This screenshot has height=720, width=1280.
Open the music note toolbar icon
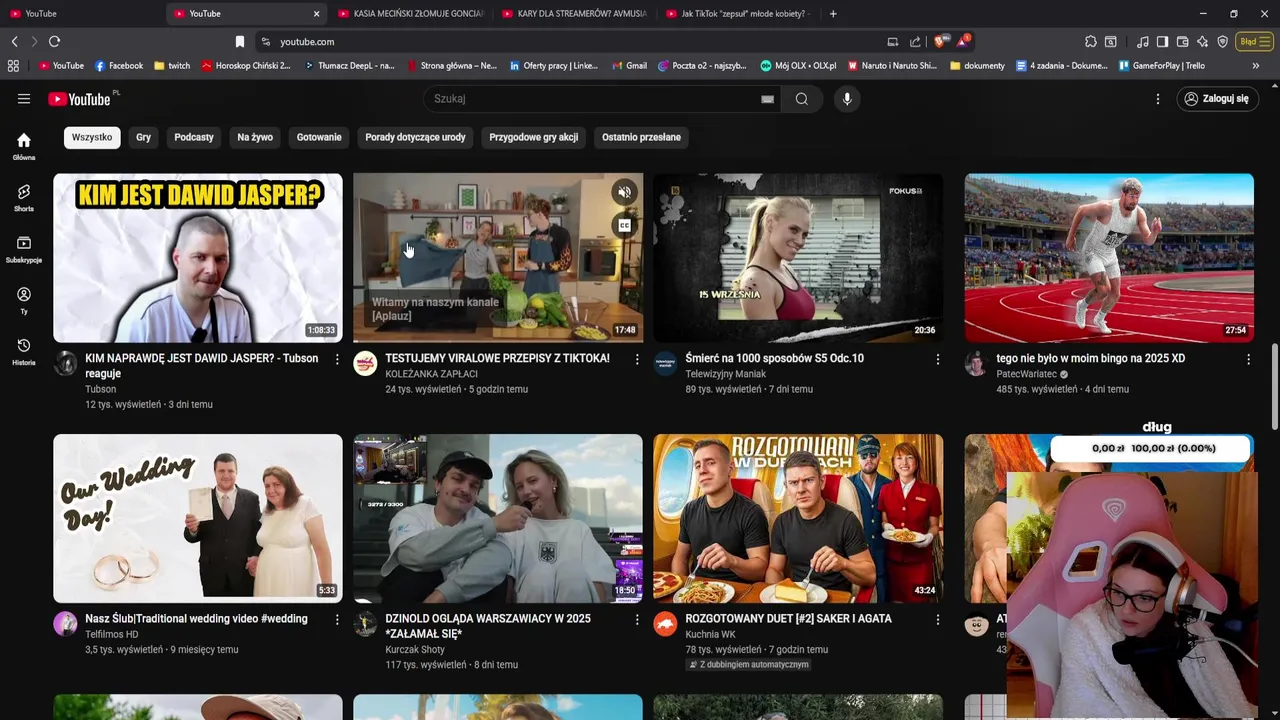(x=1143, y=41)
